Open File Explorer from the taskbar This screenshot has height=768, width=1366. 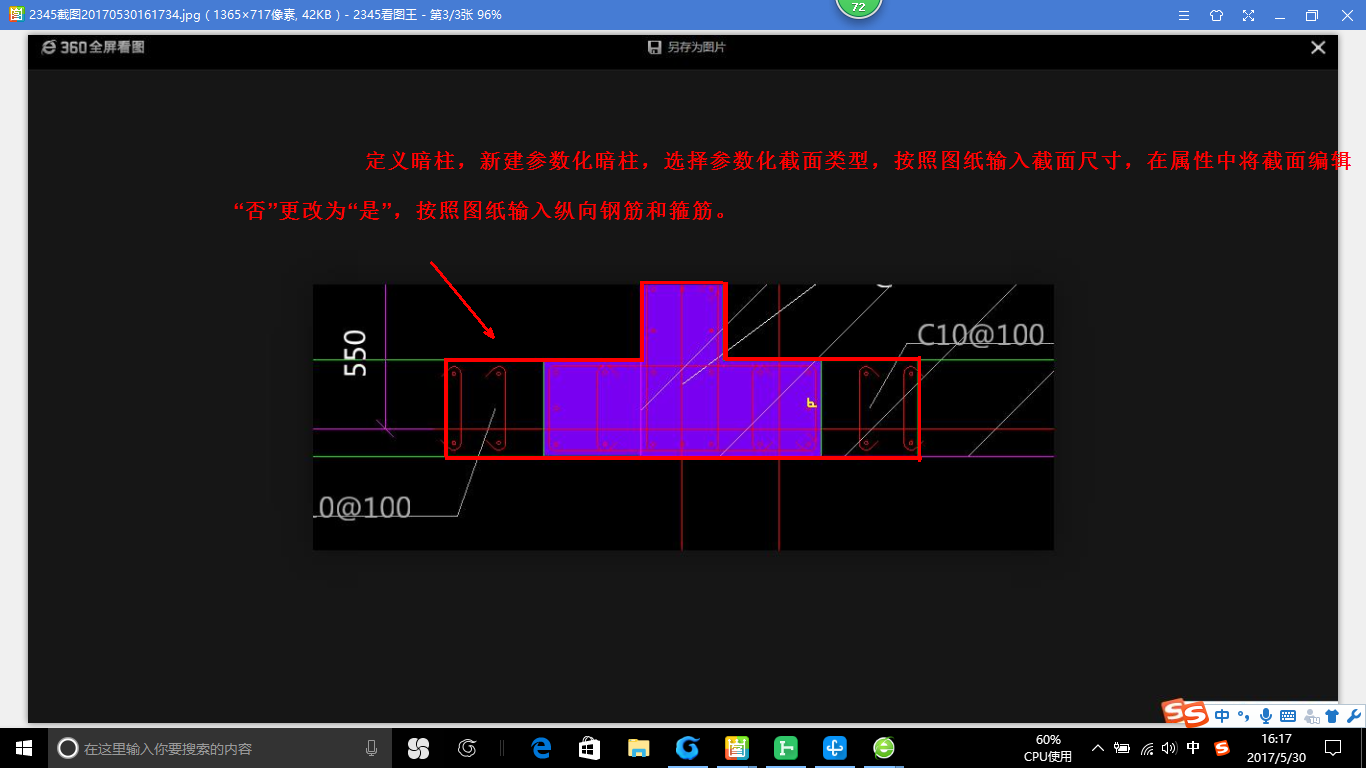(x=638, y=748)
